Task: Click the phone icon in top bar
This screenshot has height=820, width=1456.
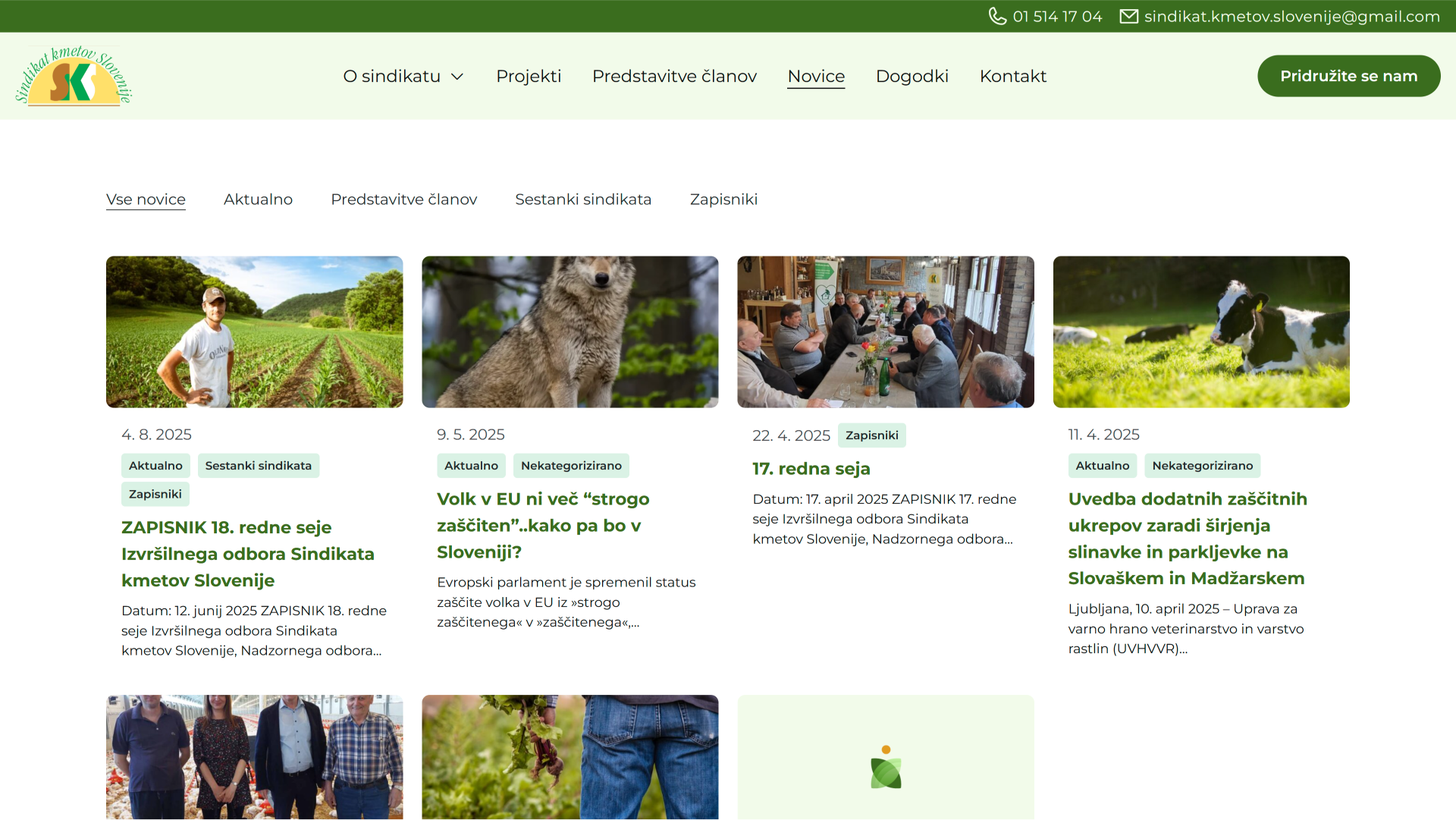Action: pos(997,16)
